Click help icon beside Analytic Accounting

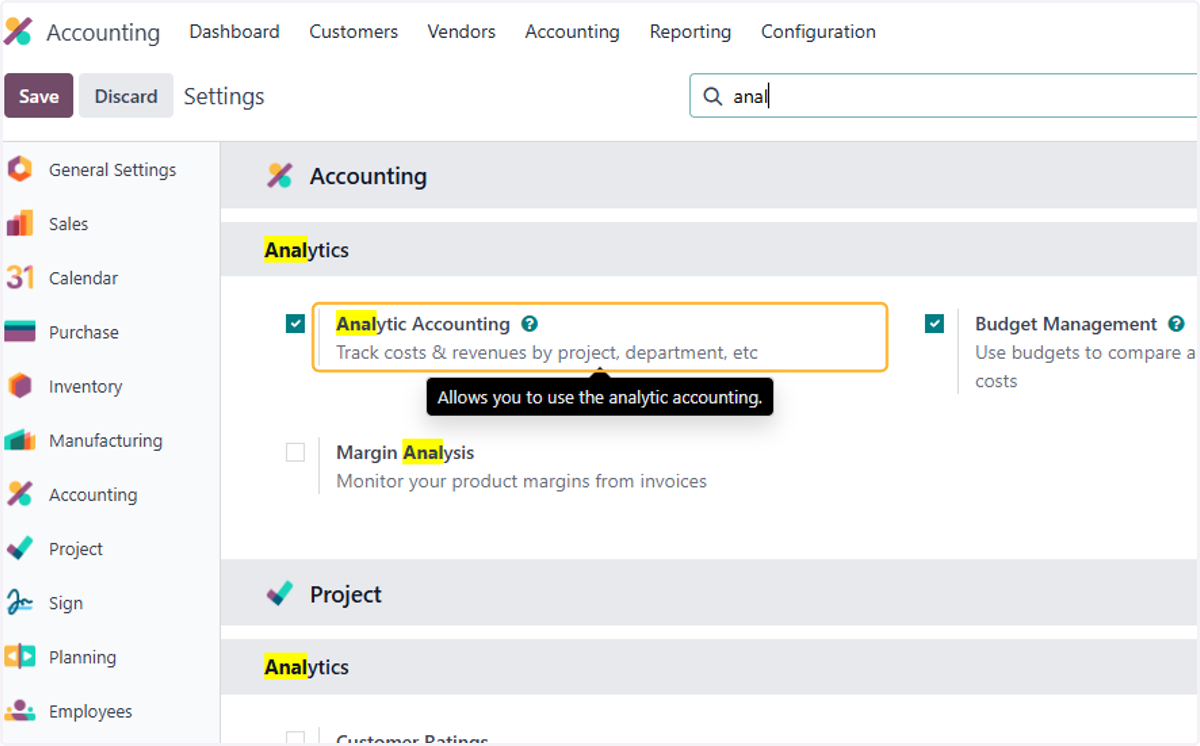(530, 324)
